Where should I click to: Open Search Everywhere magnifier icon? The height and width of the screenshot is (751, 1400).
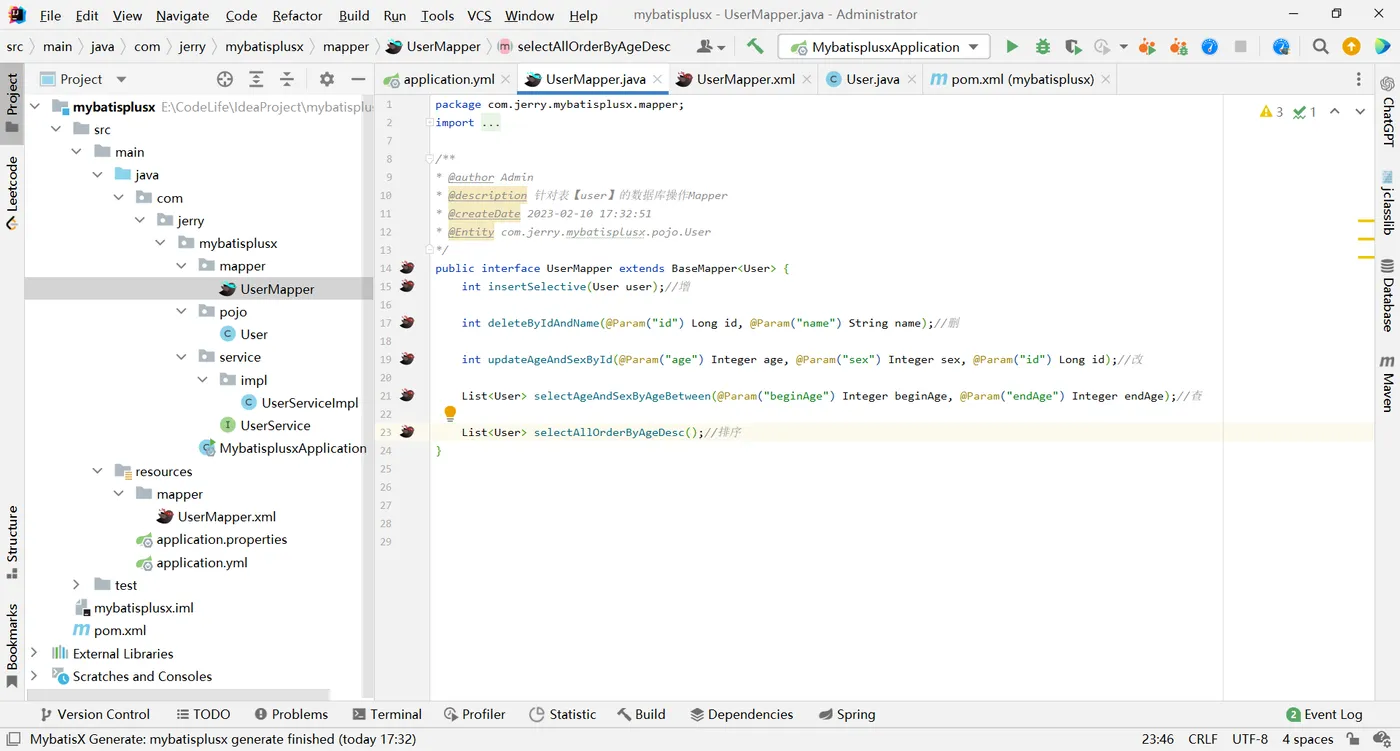pos(1321,46)
